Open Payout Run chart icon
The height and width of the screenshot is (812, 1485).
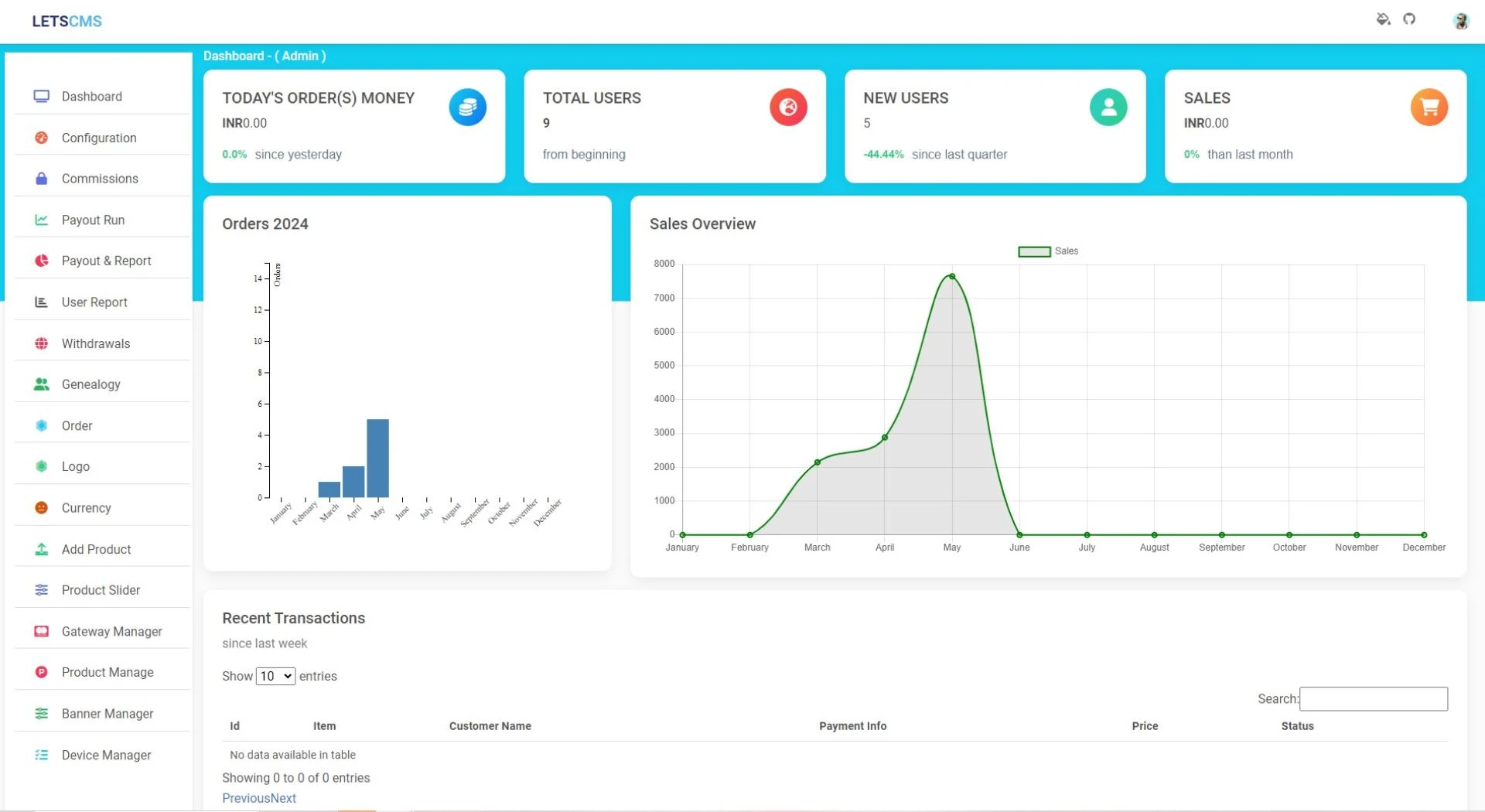42,220
